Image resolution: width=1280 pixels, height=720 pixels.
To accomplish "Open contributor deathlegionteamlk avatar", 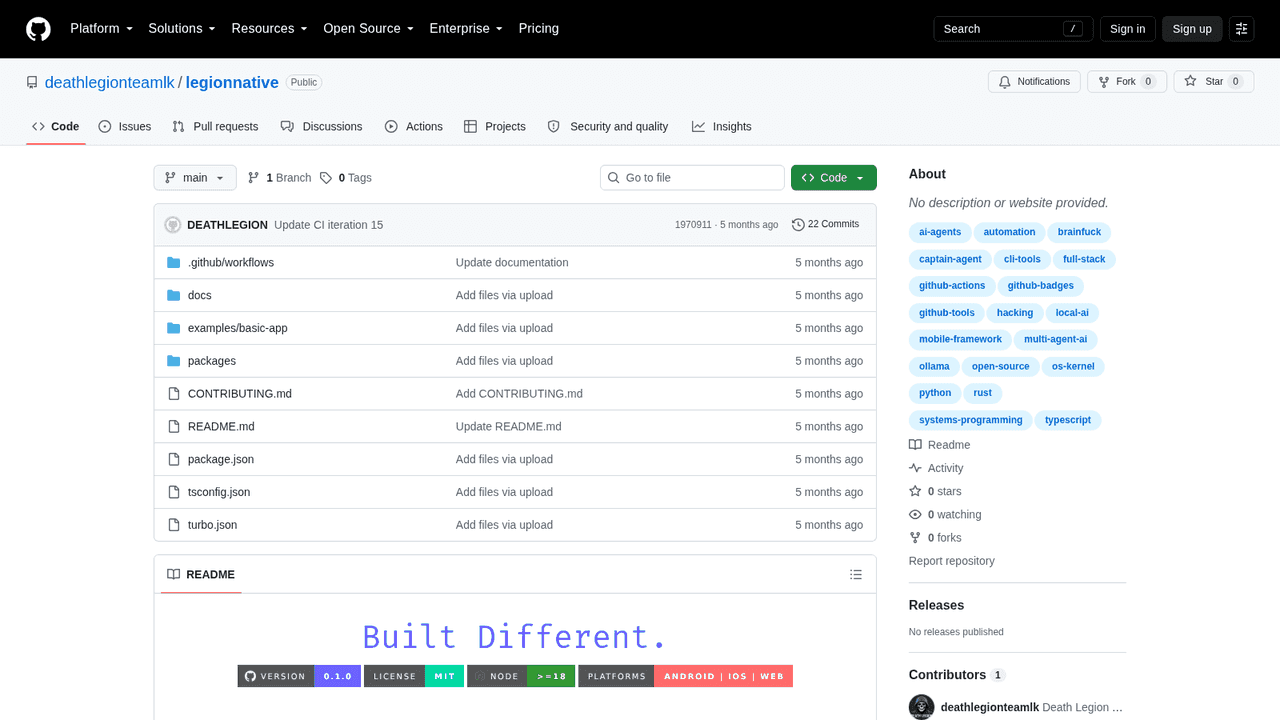I will pos(922,707).
